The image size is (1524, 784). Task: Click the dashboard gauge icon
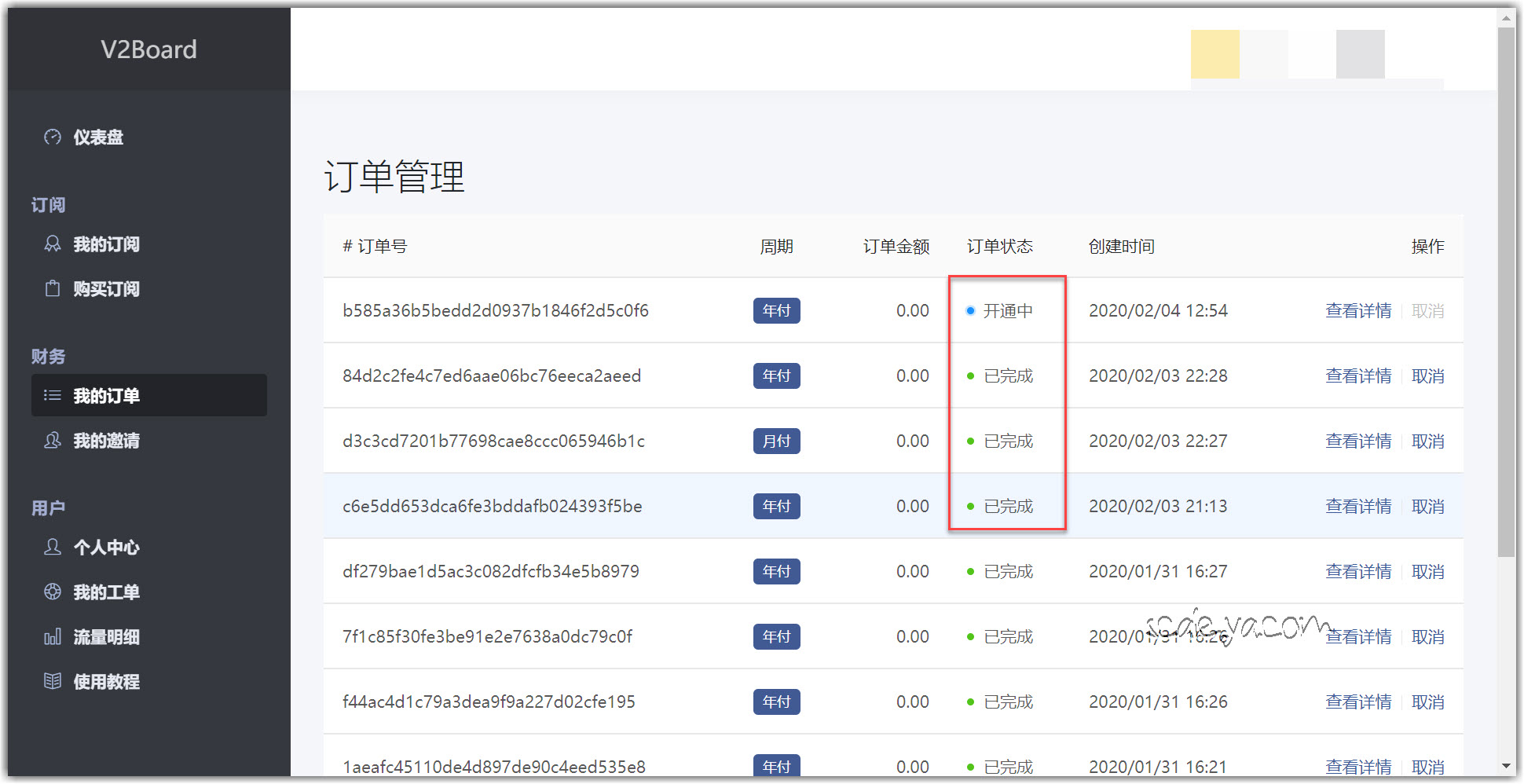click(x=53, y=137)
